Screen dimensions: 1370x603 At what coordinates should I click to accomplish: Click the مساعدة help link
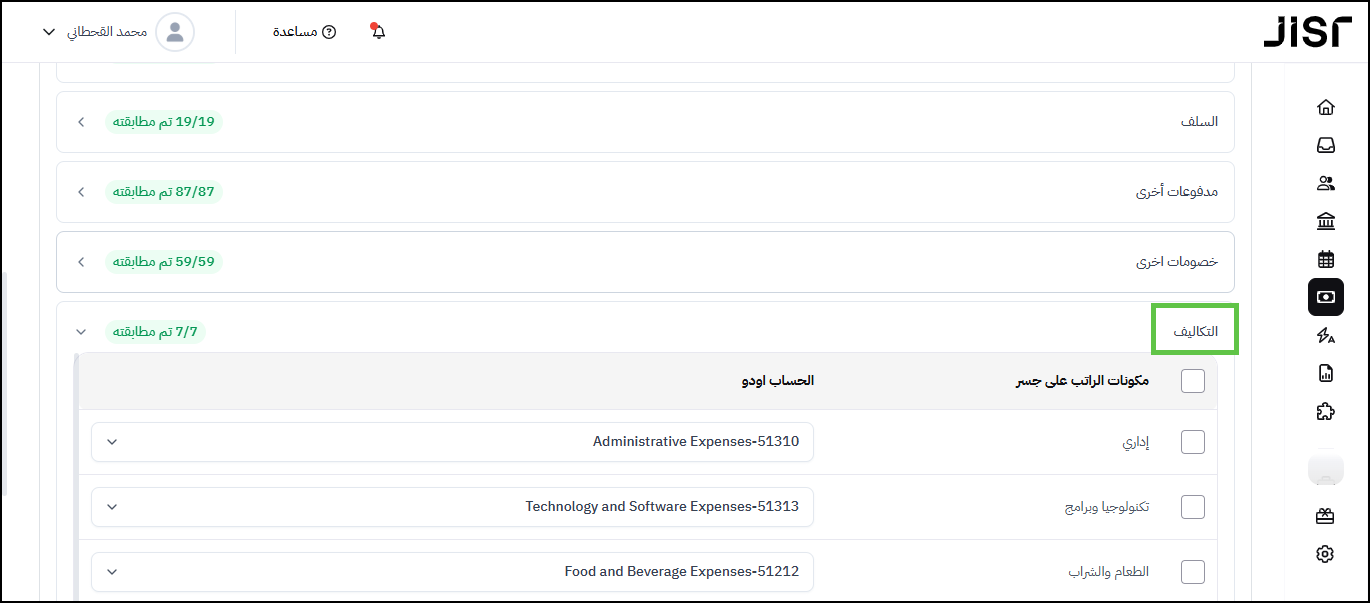click(304, 32)
